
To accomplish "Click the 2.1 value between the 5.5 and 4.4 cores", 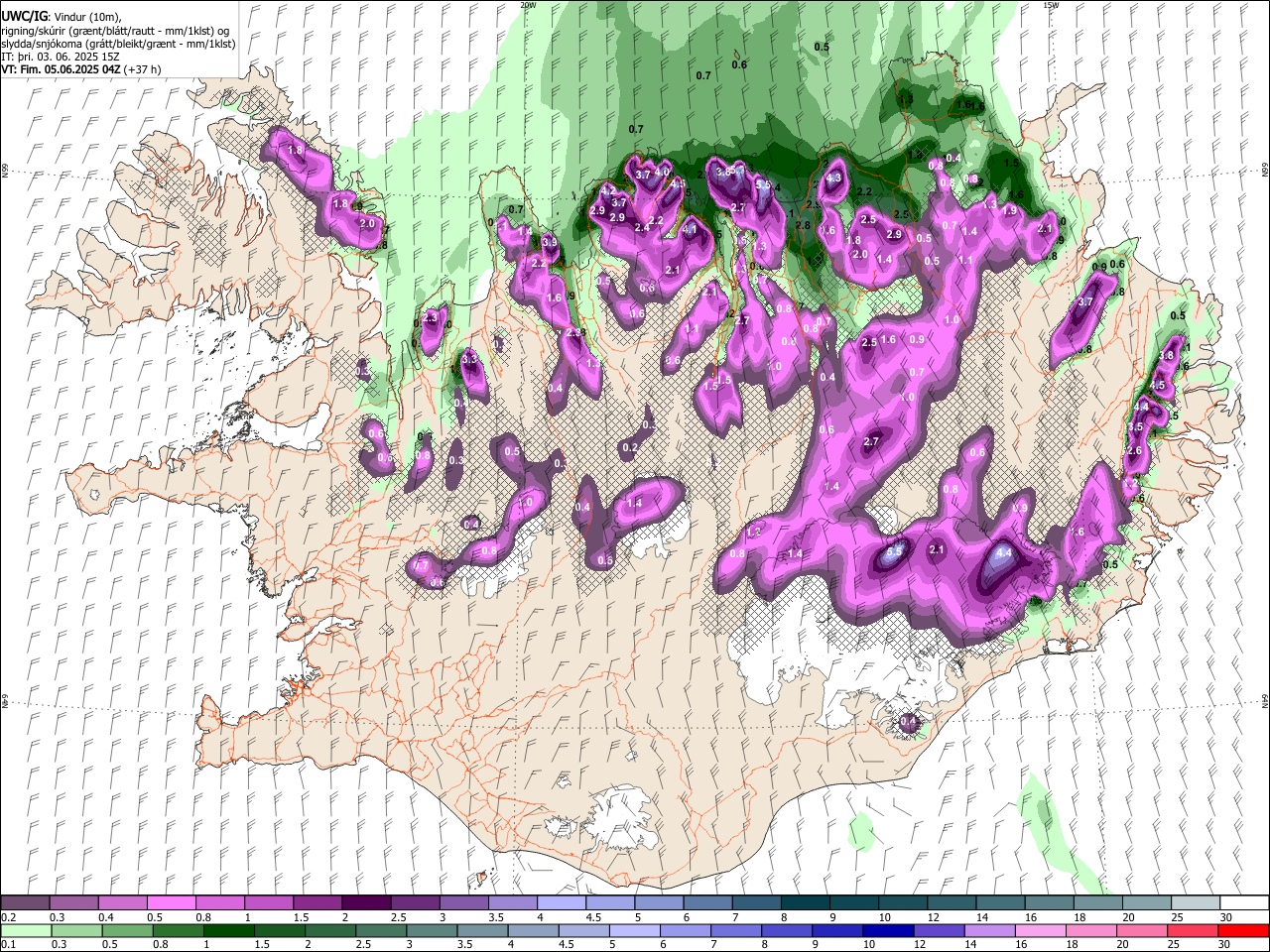I will [937, 549].
